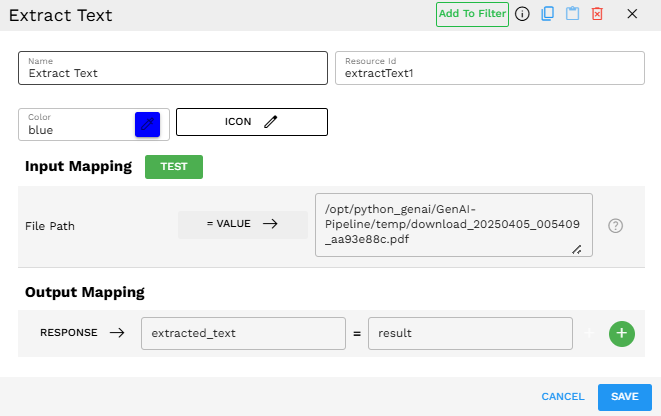Open the RESPONSE output type selector

pyautogui.click(x=81, y=333)
